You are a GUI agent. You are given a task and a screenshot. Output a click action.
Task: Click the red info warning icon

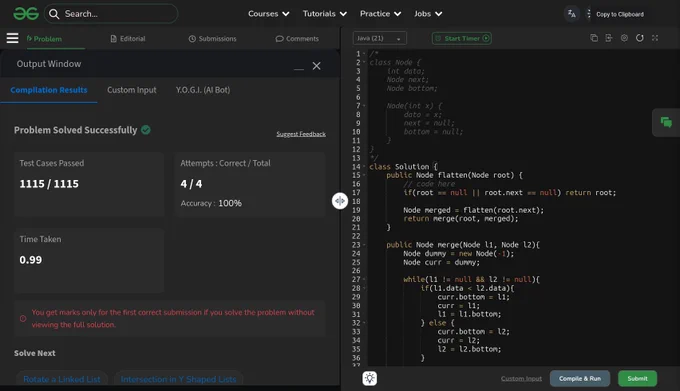click(23, 319)
